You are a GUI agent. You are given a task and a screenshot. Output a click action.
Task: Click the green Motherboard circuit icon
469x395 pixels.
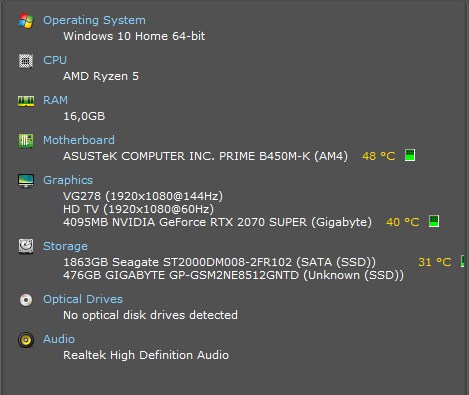click(26, 141)
